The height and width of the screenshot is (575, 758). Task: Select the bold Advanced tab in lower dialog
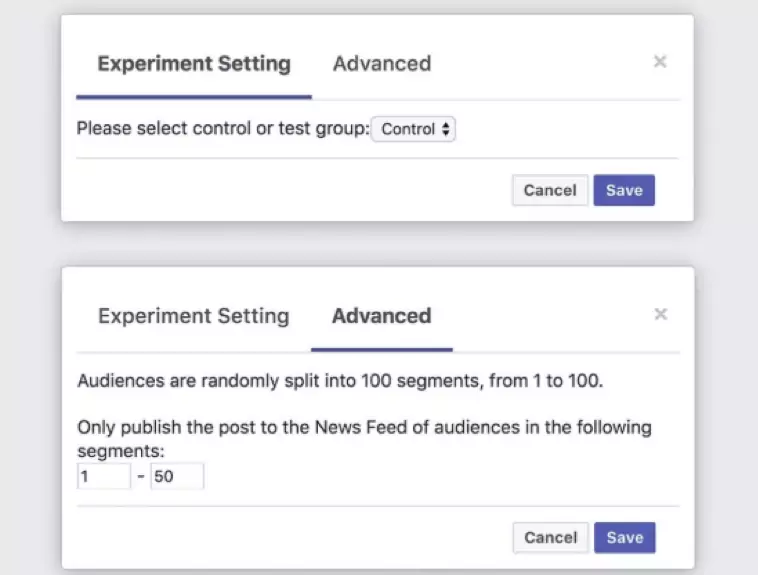(x=382, y=316)
